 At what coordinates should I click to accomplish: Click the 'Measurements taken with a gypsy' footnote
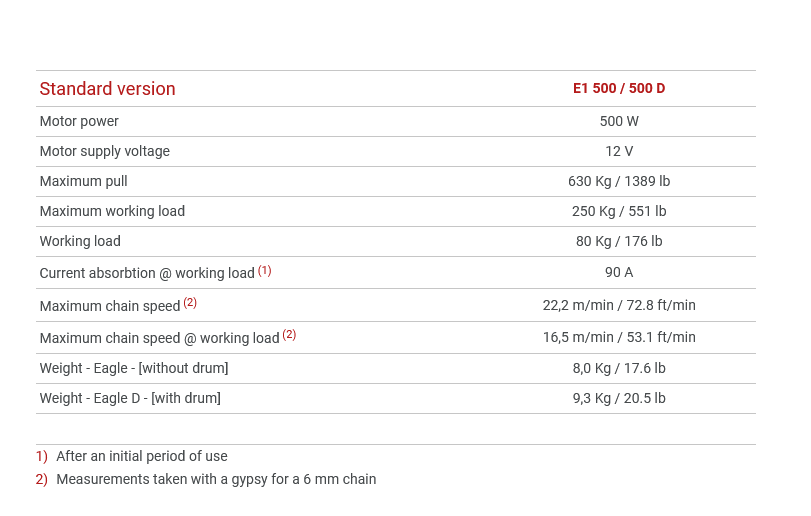pos(216,480)
